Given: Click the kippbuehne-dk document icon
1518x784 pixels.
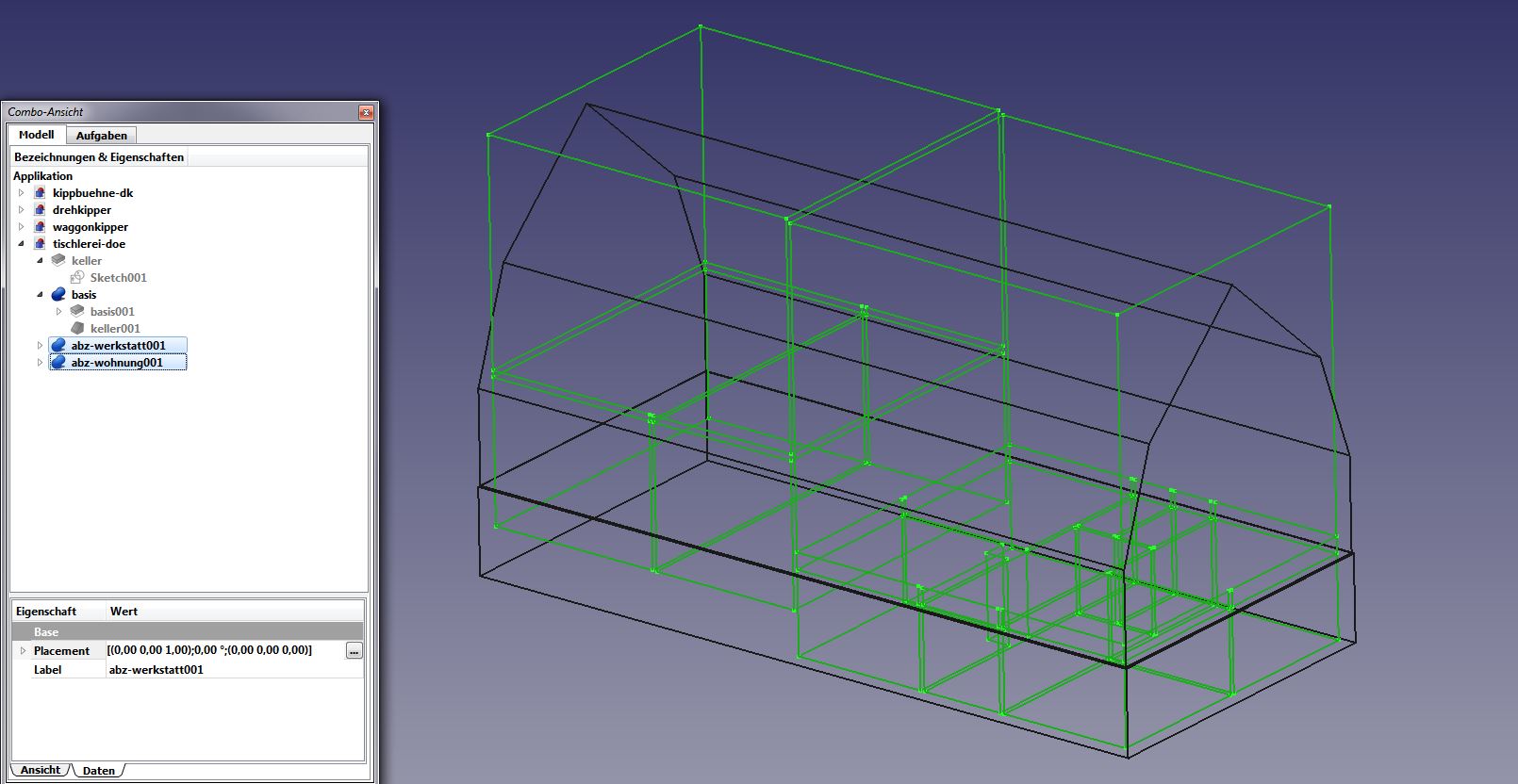Looking at the screenshot, I should coord(40,193).
